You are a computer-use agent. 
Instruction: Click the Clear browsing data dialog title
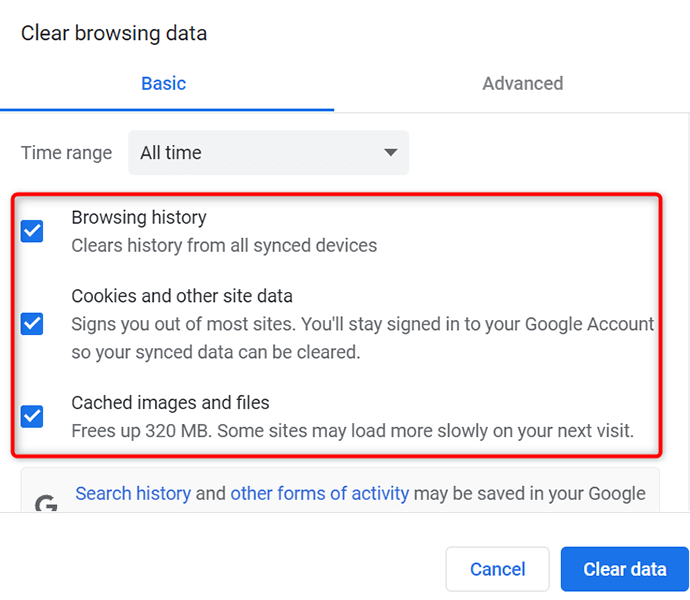[x=114, y=33]
